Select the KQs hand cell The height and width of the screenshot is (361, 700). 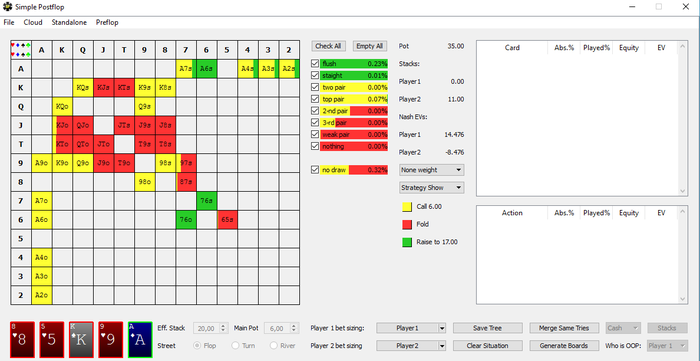click(83, 88)
